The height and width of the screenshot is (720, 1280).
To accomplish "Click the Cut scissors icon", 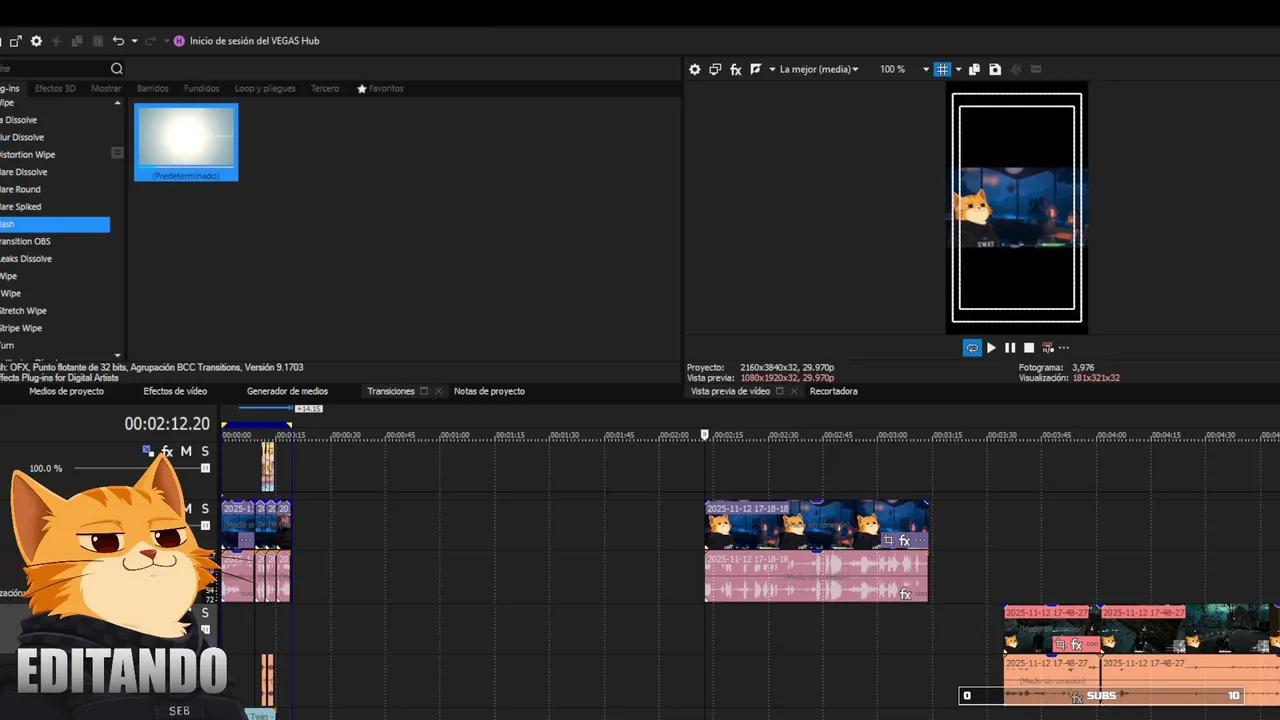I will click(56, 41).
